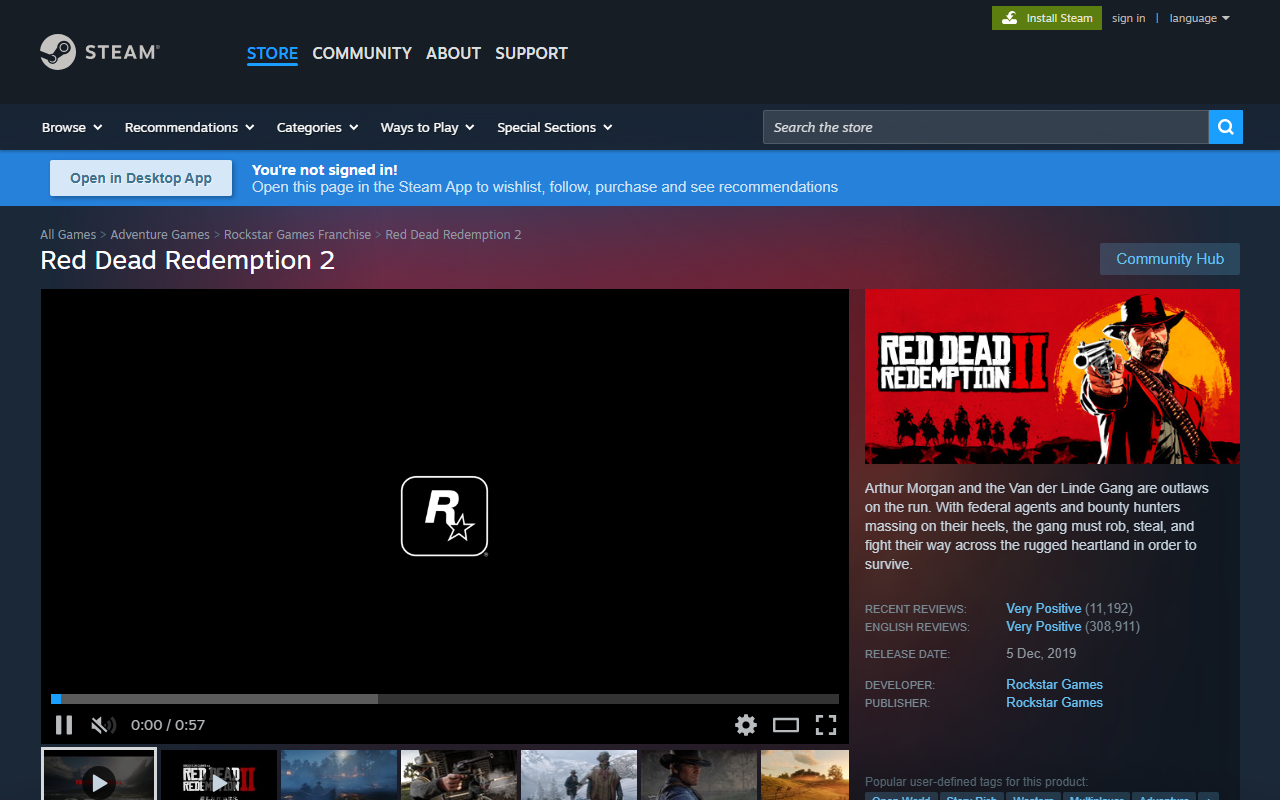Image resolution: width=1280 pixels, height=800 pixels.
Task: Click the Rockstar logo in the video
Action: [x=444, y=516]
